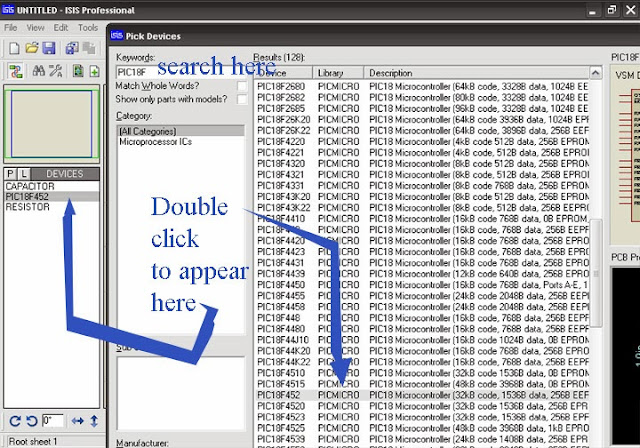Enable Match Whole Words checkbox

[x=242, y=86]
